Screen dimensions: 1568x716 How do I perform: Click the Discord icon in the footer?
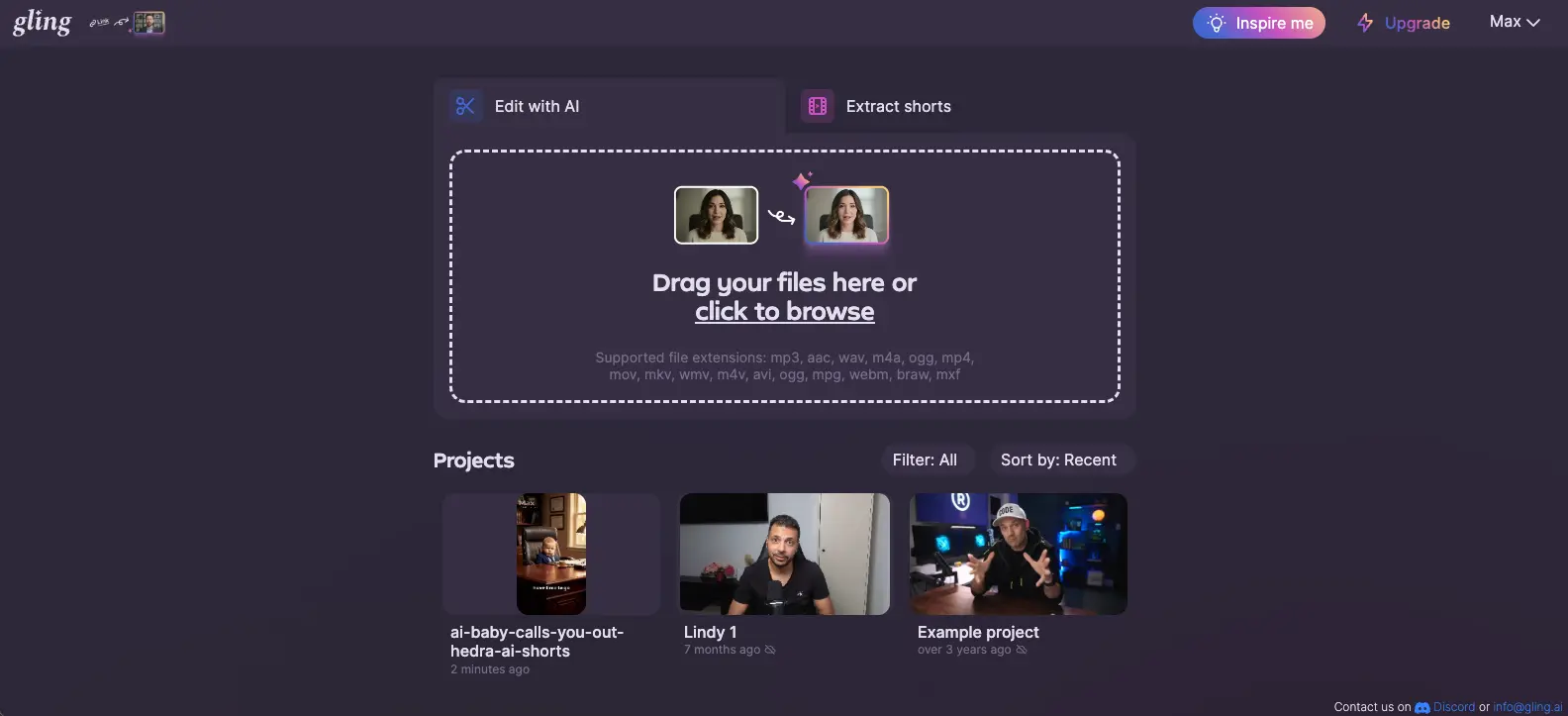1422,707
